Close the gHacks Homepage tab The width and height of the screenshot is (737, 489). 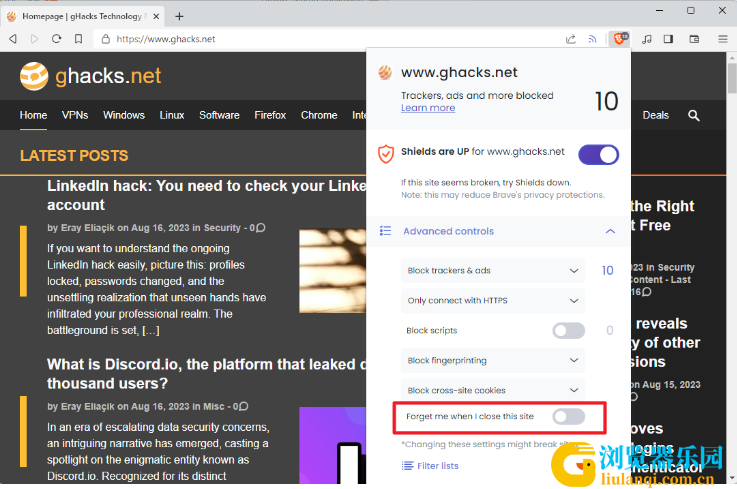pyautogui.click(x=156, y=16)
